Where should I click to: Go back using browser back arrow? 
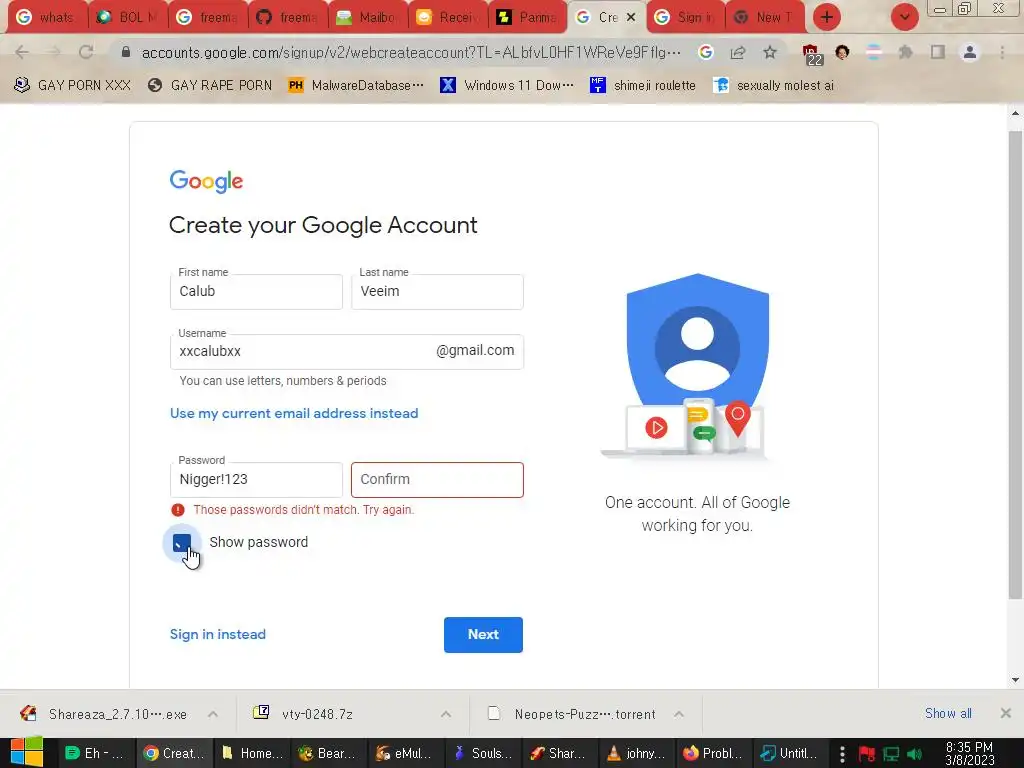point(22,52)
